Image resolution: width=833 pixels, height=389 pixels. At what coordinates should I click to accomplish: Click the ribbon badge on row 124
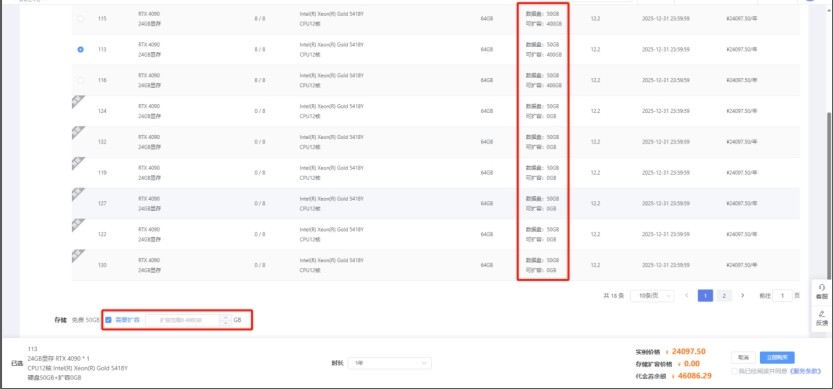point(78,102)
